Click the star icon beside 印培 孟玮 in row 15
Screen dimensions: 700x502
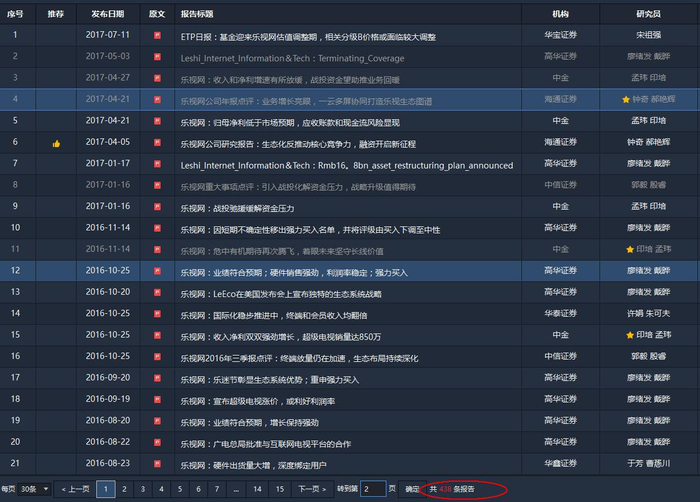click(x=630, y=335)
